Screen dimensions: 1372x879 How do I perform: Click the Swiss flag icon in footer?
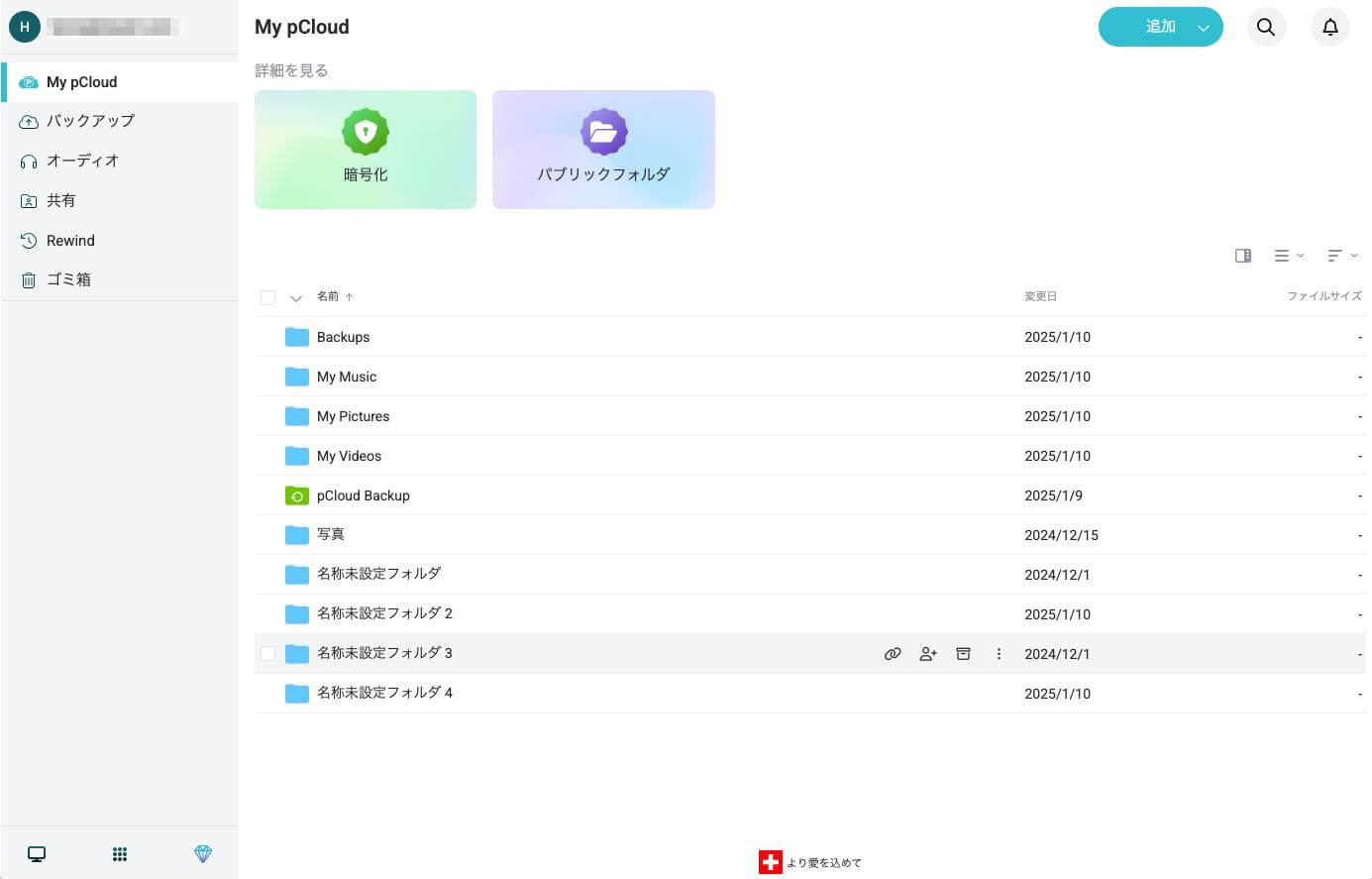[771, 862]
